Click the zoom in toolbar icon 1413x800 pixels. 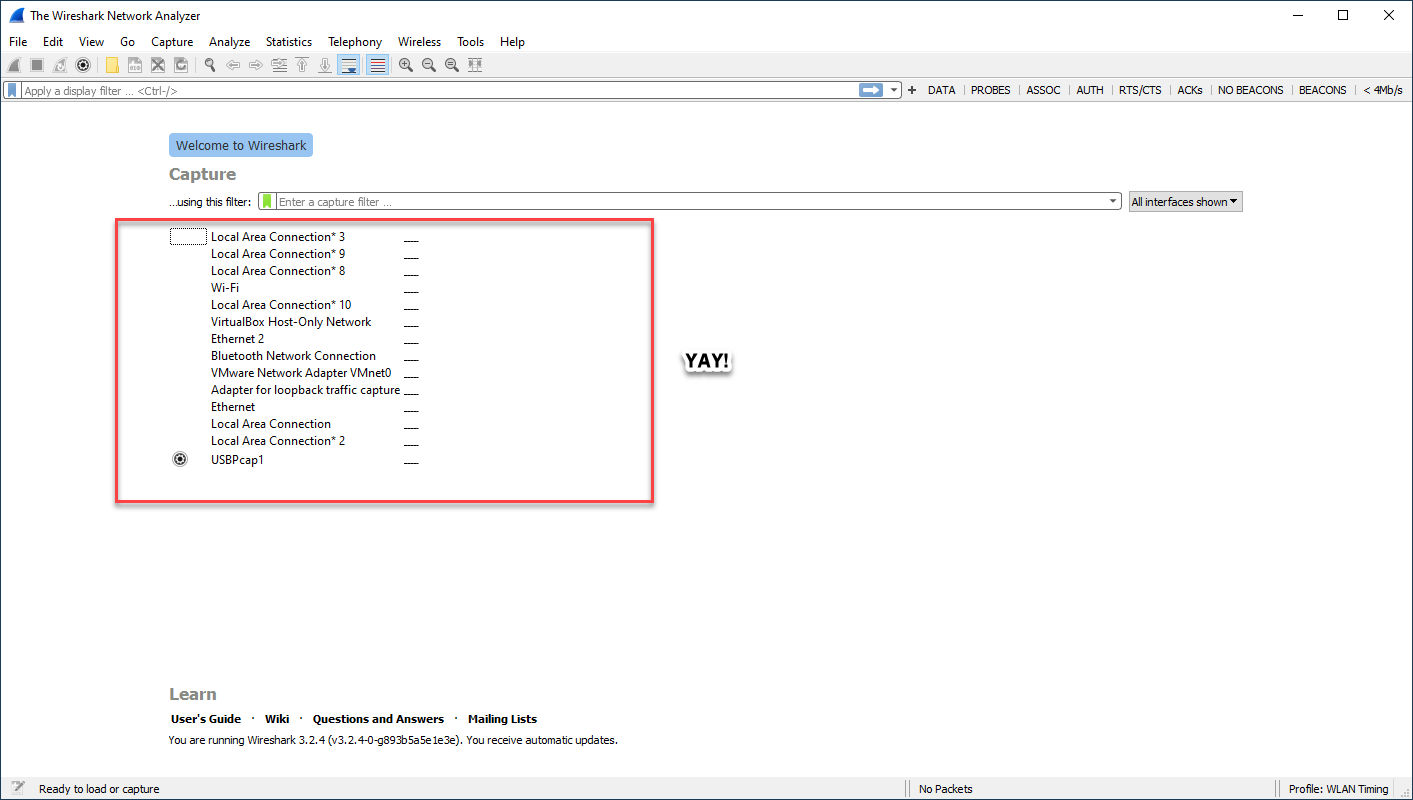click(x=406, y=65)
